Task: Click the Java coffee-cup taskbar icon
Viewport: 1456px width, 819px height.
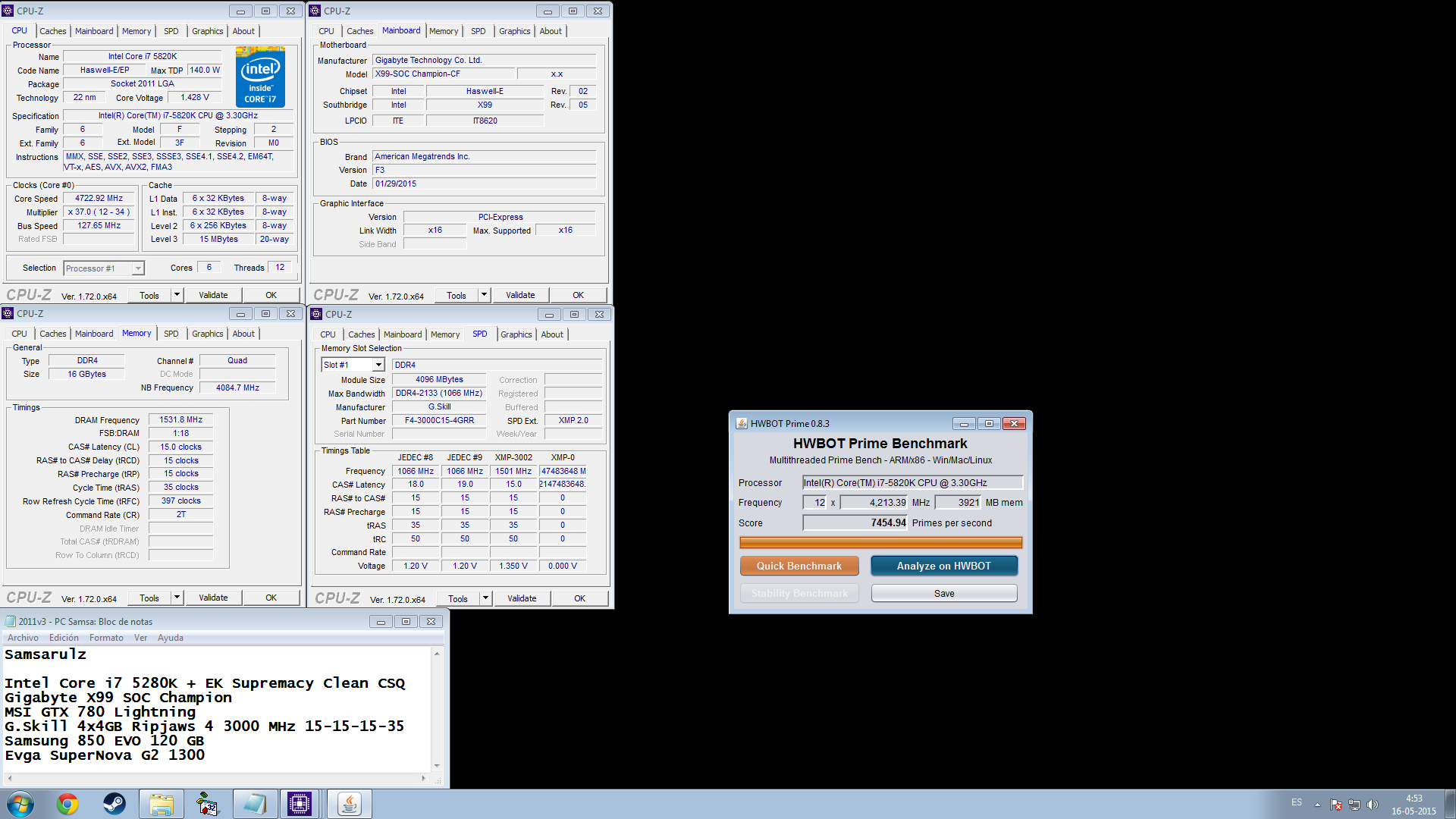Action: click(x=349, y=804)
